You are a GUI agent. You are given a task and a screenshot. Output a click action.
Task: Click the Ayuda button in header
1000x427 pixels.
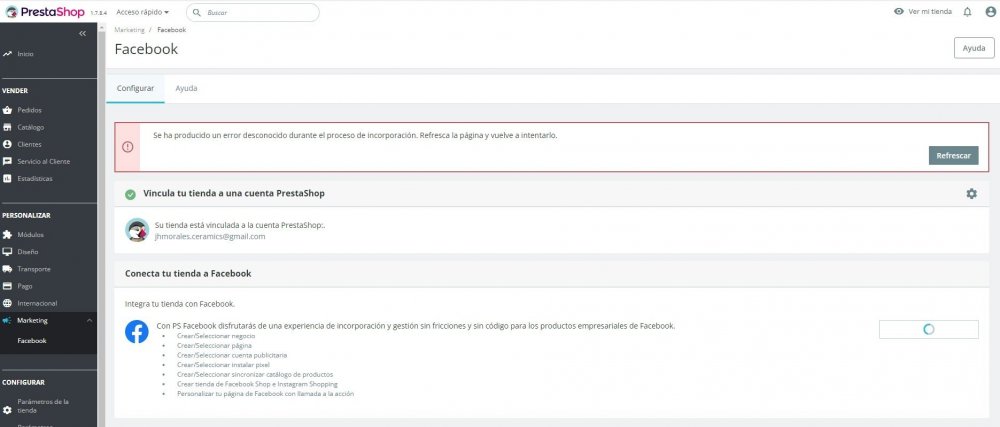[974, 48]
